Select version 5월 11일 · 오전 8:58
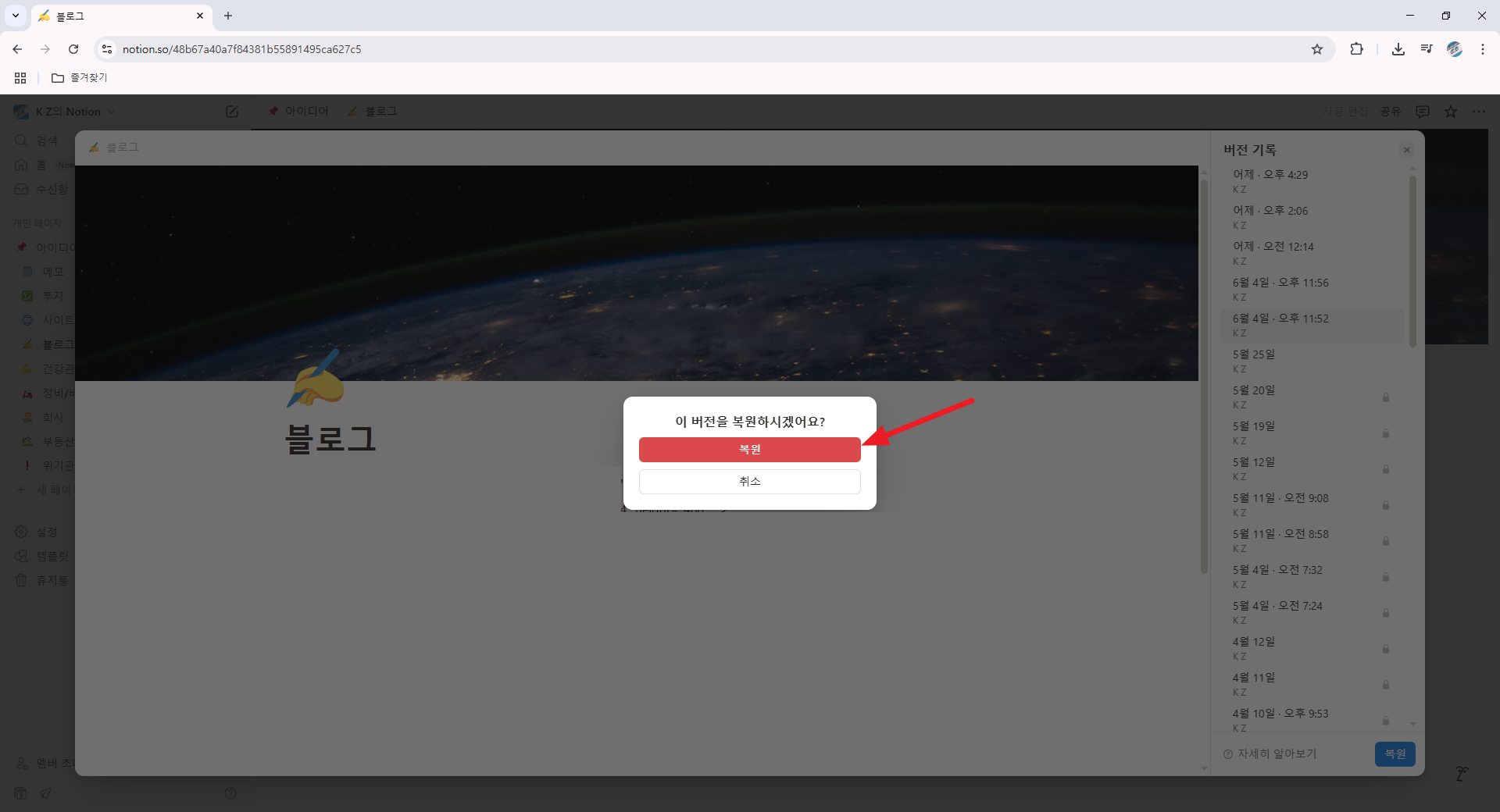Image resolution: width=1500 pixels, height=812 pixels. pos(1312,540)
